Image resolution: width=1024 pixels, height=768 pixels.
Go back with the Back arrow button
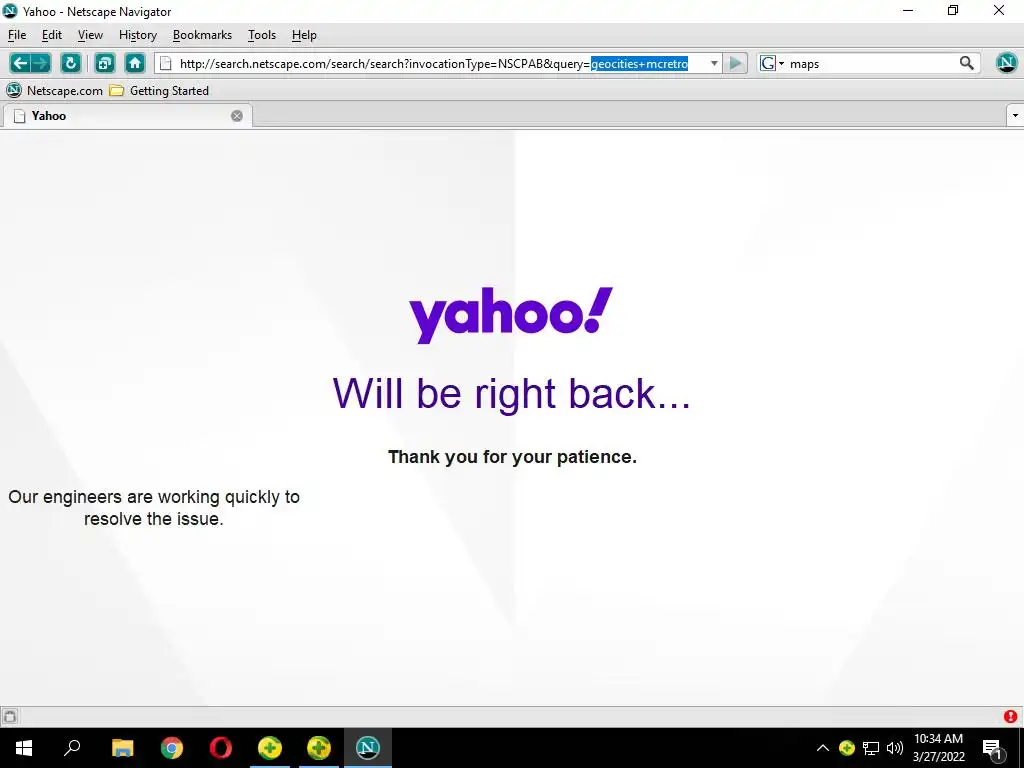click(x=20, y=63)
